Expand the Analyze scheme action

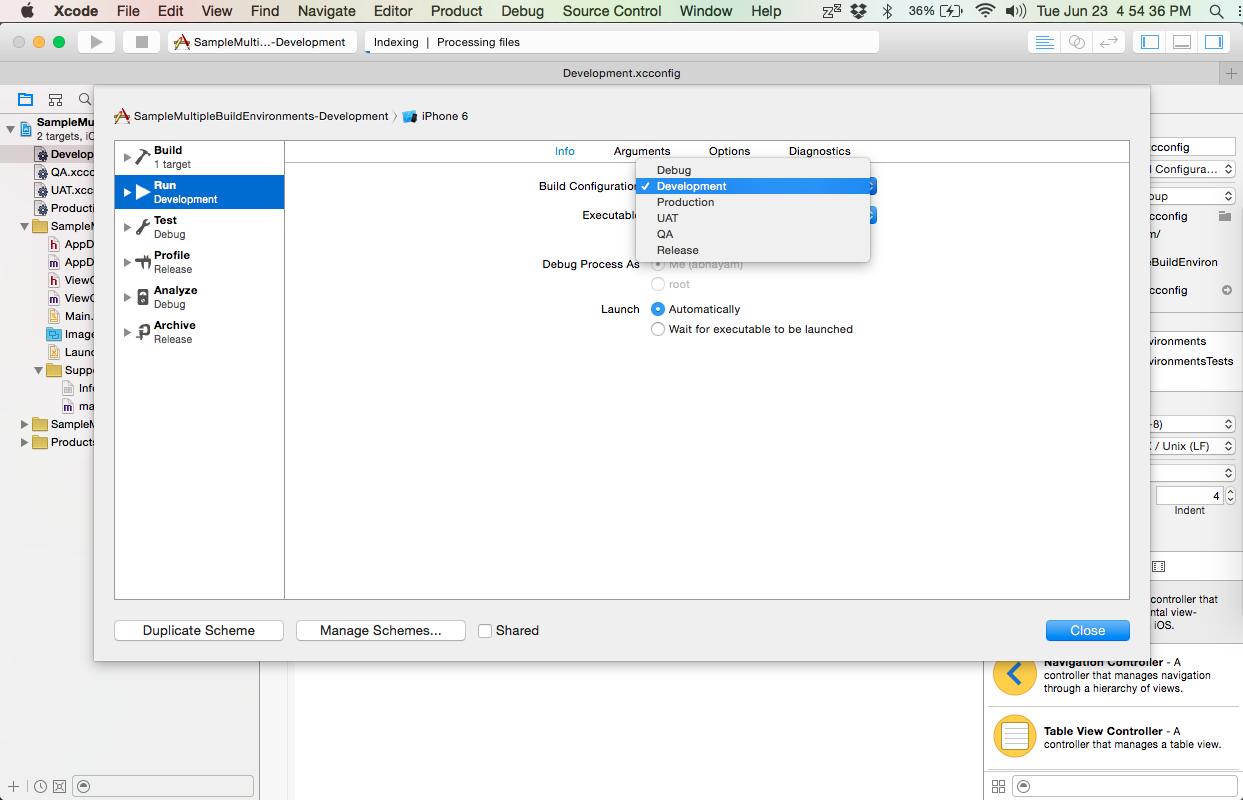pos(127,297)
